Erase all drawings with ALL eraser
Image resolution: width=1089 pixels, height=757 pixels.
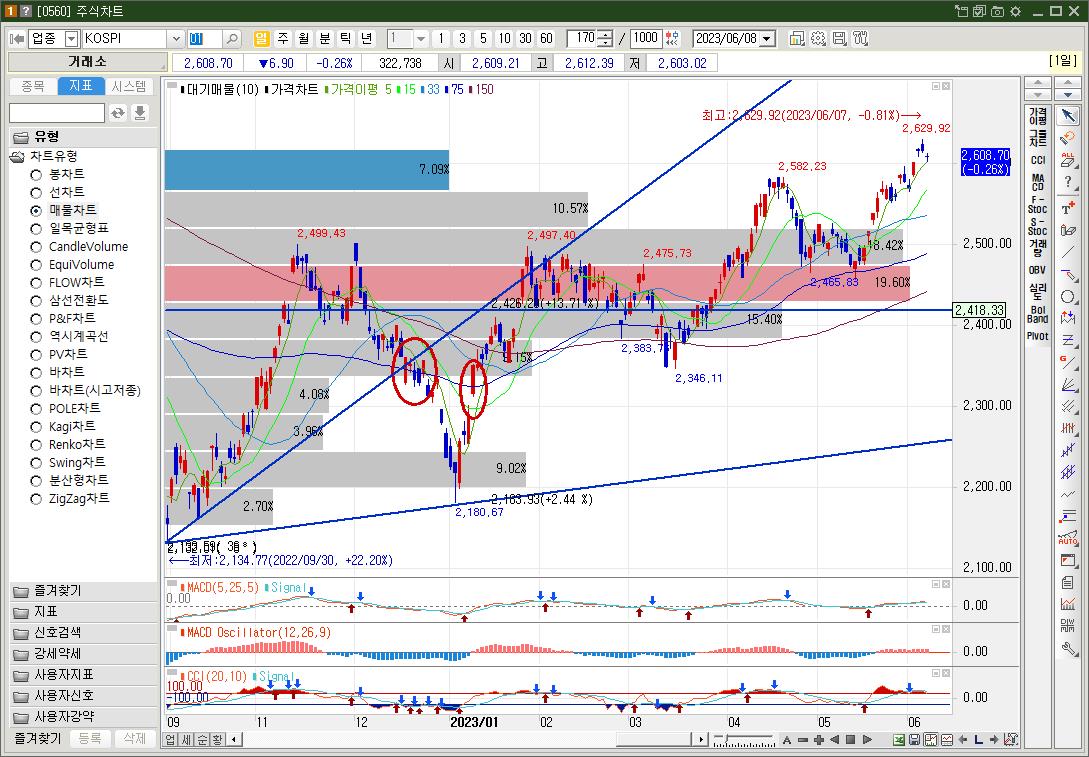pos(1067,160)
